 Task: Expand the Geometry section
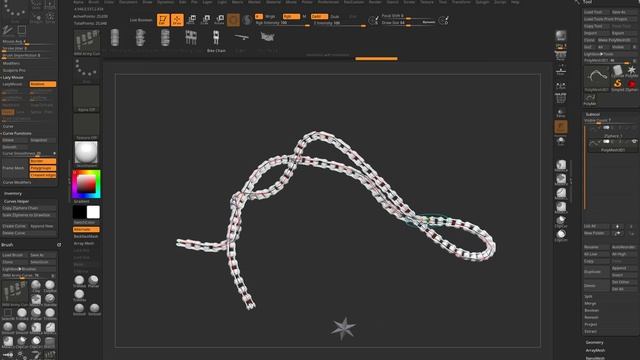[594, 342]
